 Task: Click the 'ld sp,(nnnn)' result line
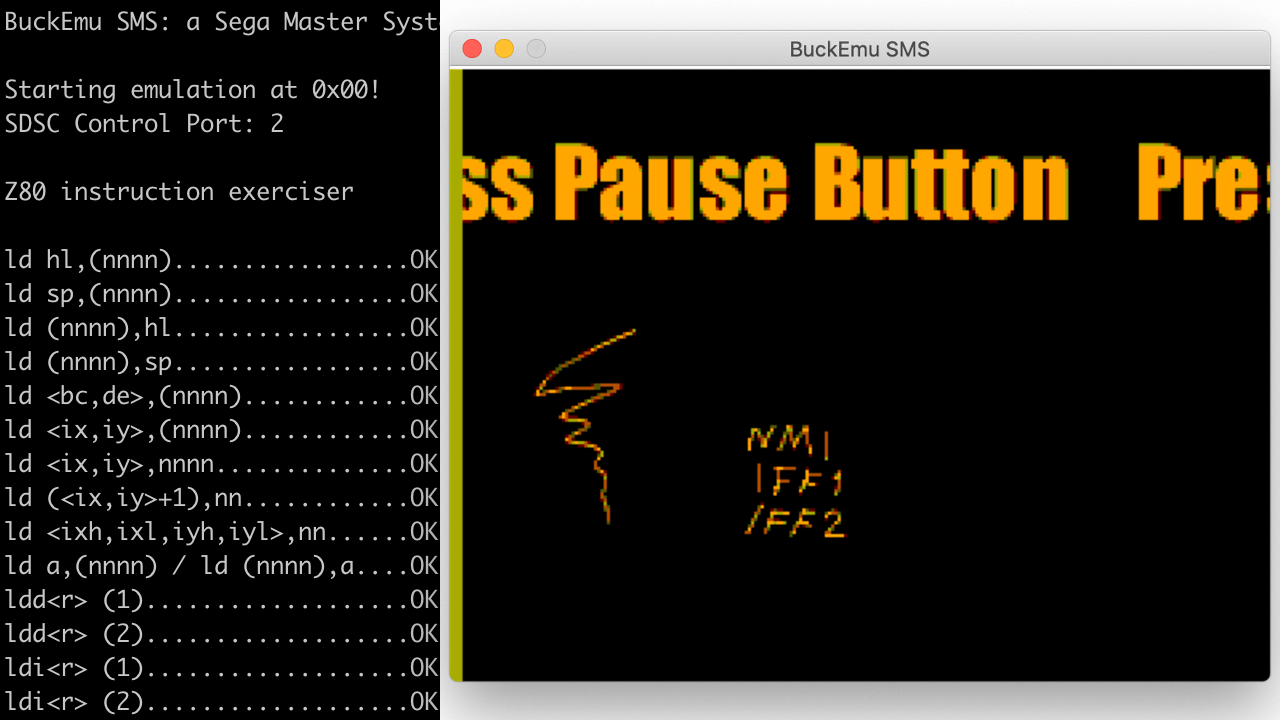click(220, 294)
